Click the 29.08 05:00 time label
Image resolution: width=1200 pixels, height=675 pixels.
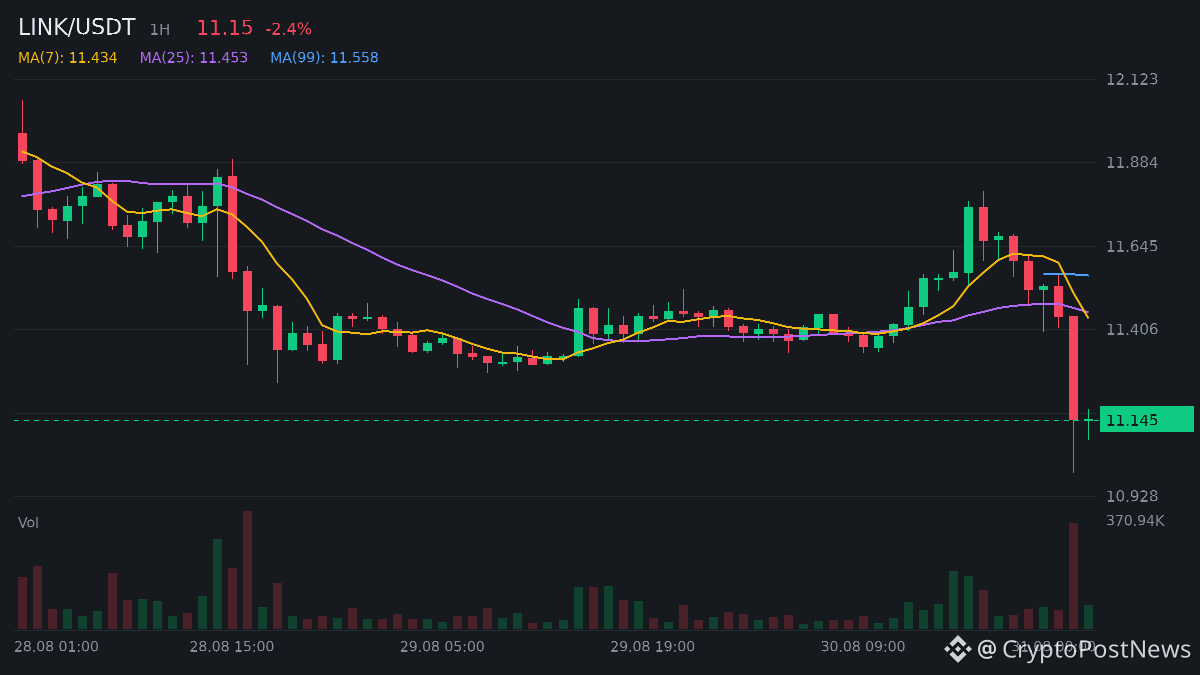[442, 646]
